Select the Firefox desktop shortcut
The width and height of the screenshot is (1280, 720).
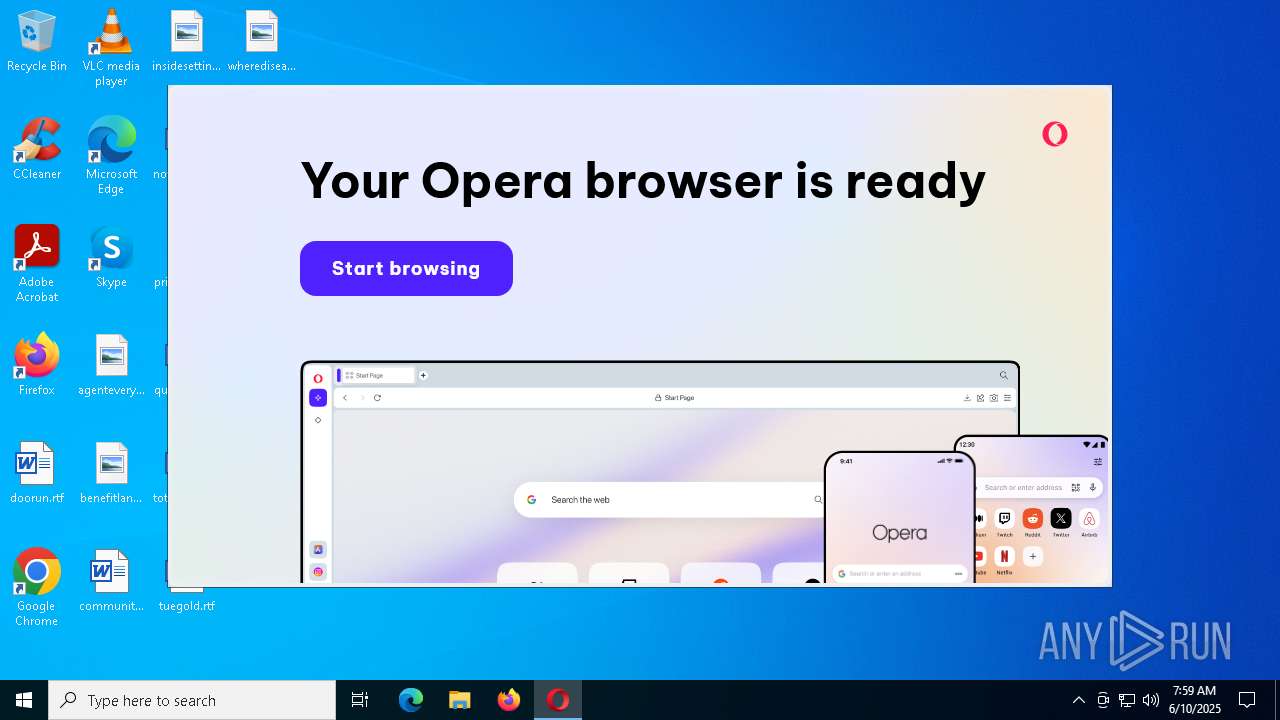(x=37, y=366)
